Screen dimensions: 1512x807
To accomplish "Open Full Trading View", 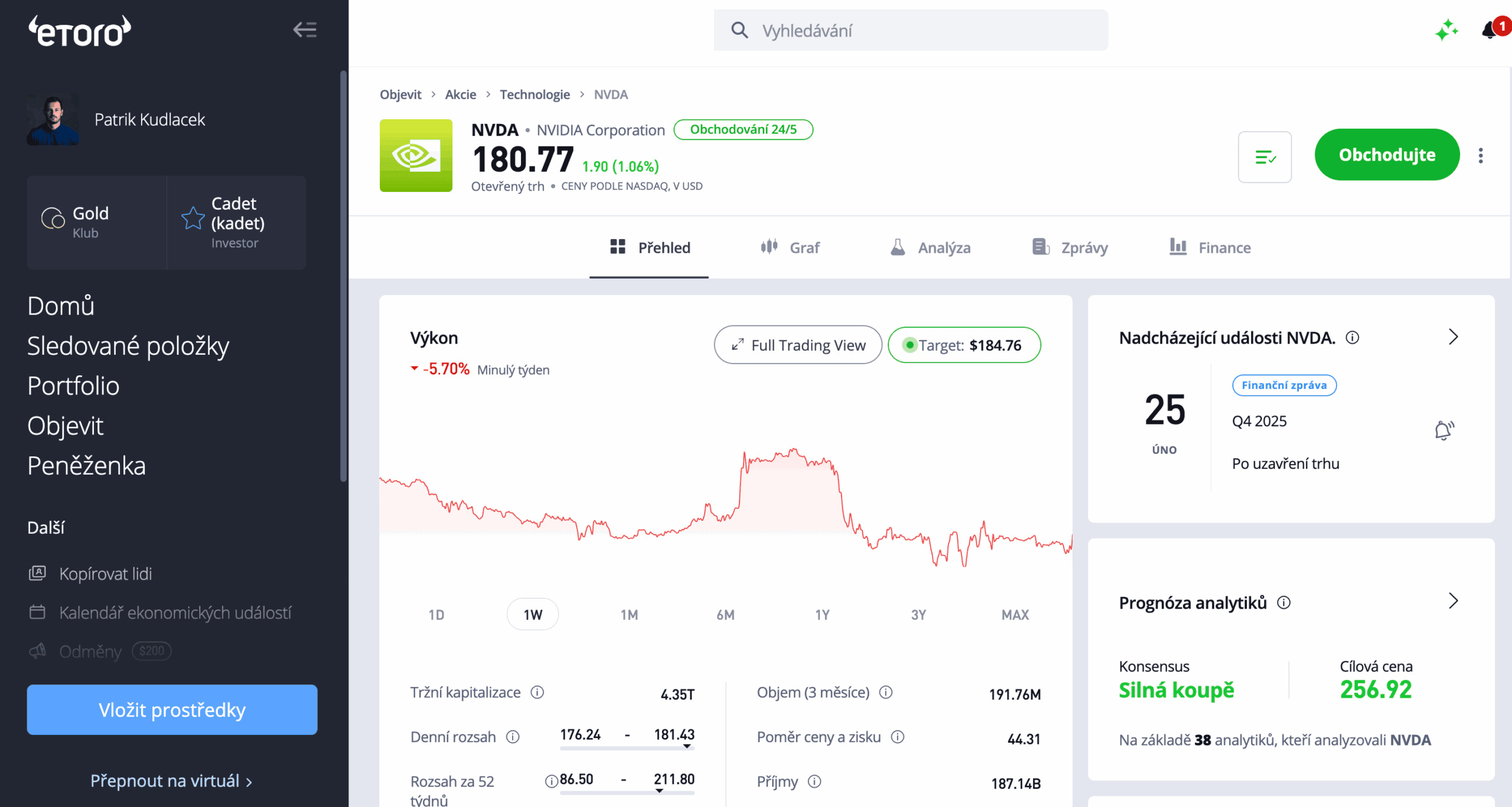I will pyautogui.click(x=798, y=345).
